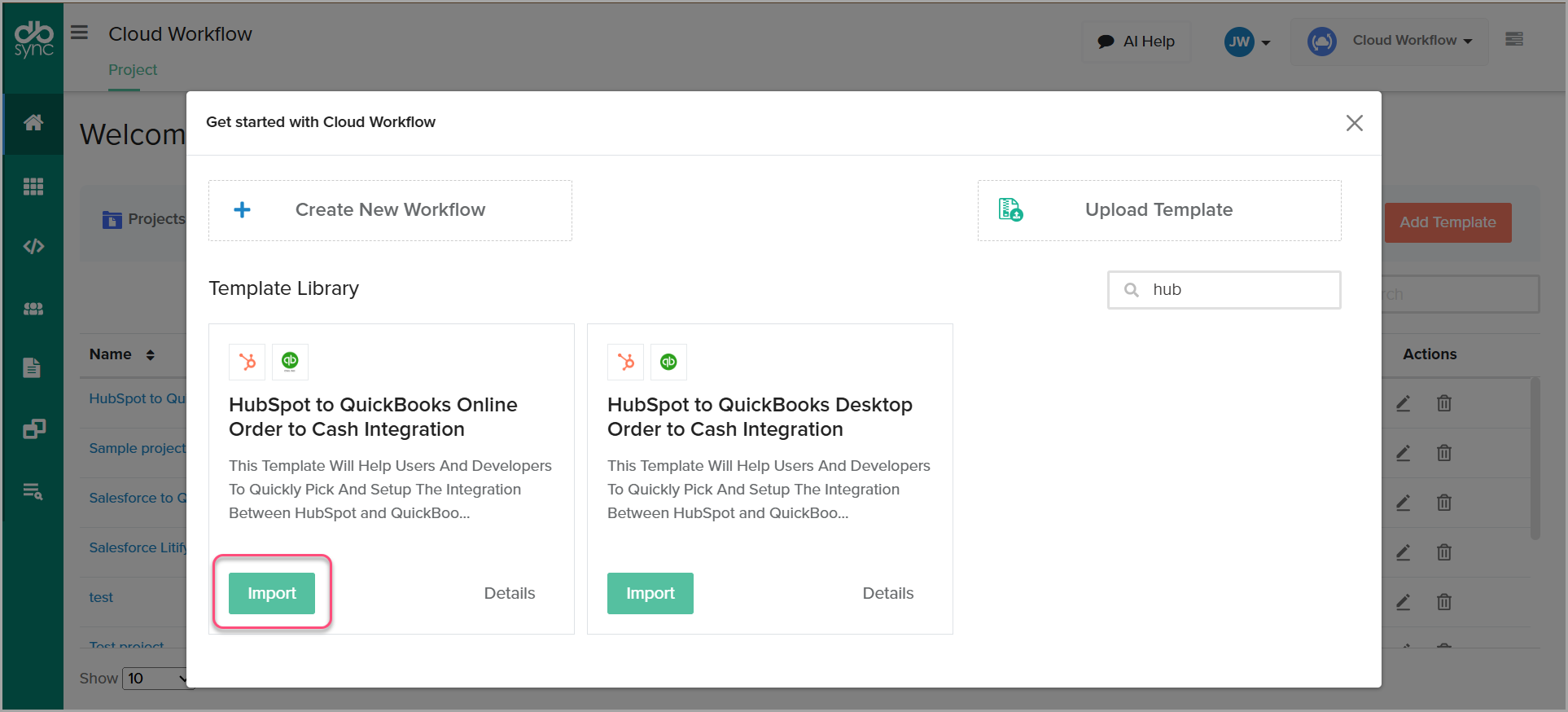Open the Show entries count dropdown
The width and height of the screenshot is (1568, 712).
point(156,678)
